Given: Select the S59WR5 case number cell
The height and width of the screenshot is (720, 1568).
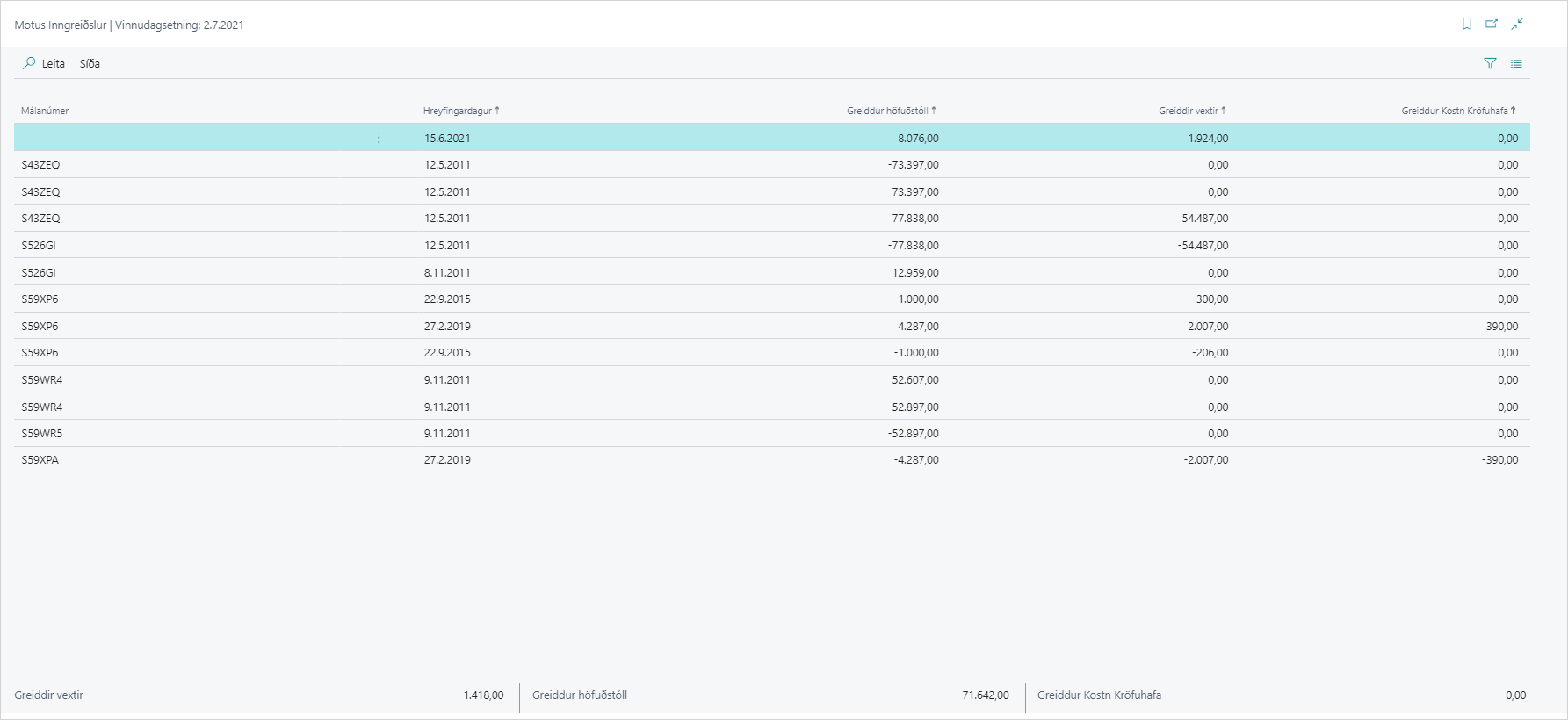Looking at the screenshot, I should pos(42,433).
